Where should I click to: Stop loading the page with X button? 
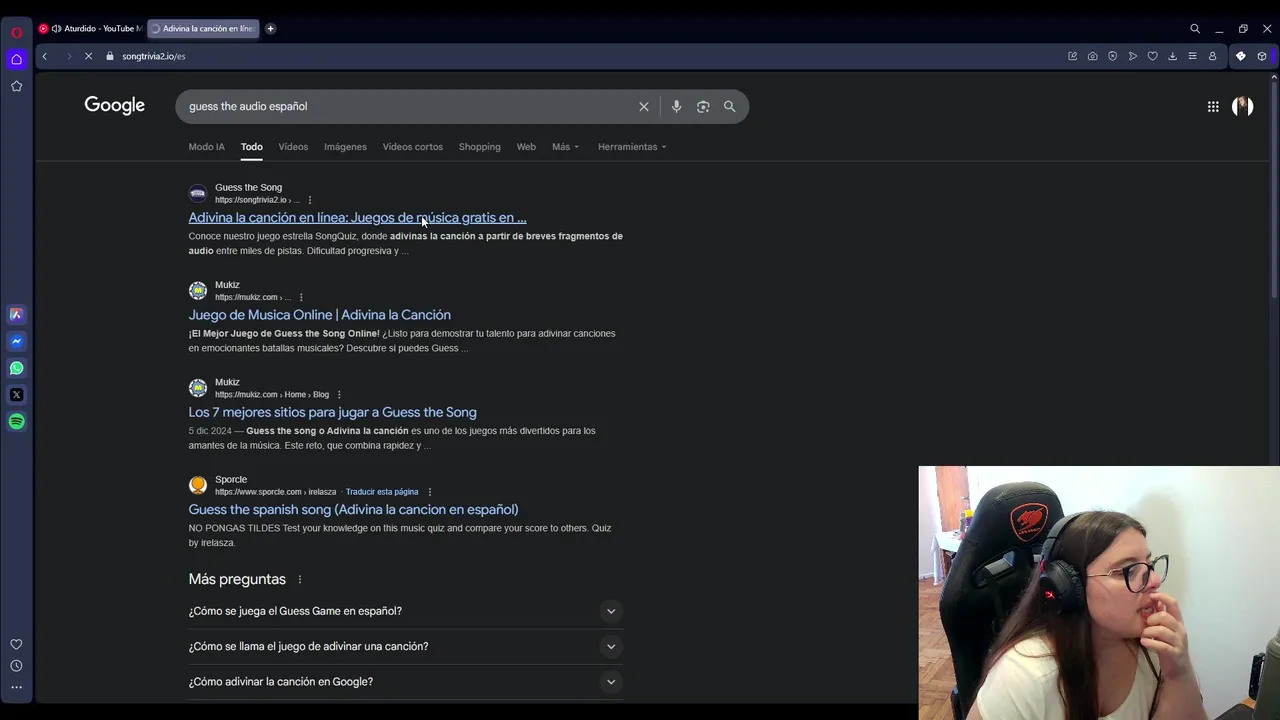click(88, 56)
